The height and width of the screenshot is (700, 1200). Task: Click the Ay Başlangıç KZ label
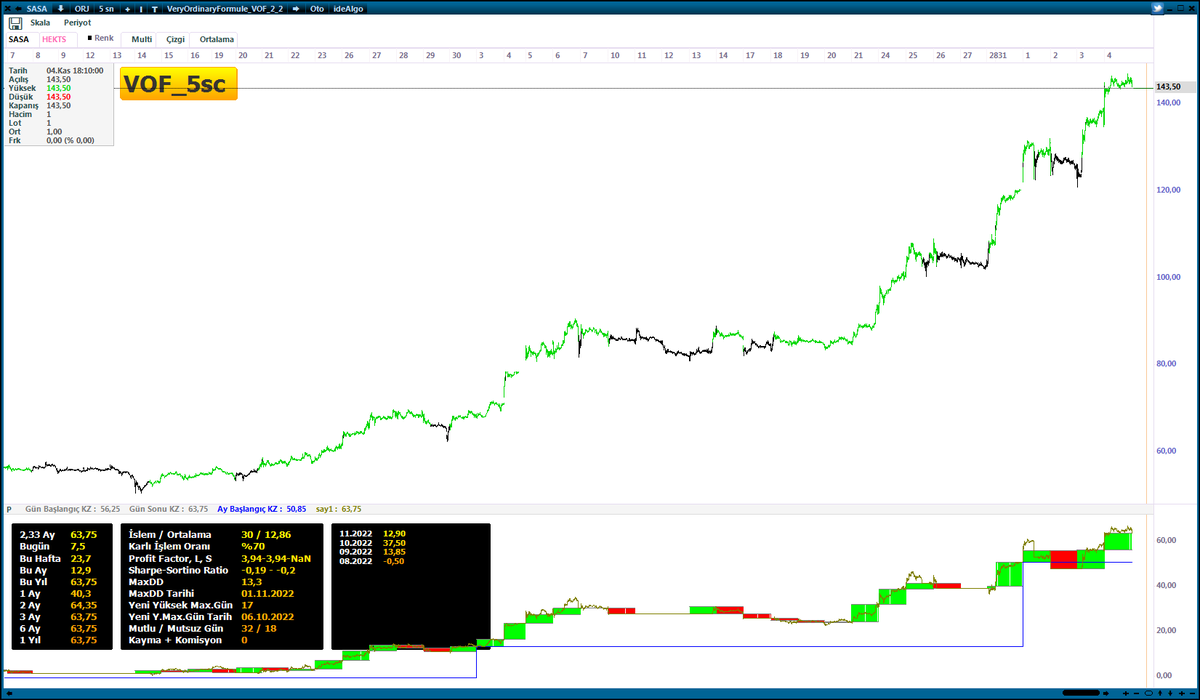(x=262, y=509)
